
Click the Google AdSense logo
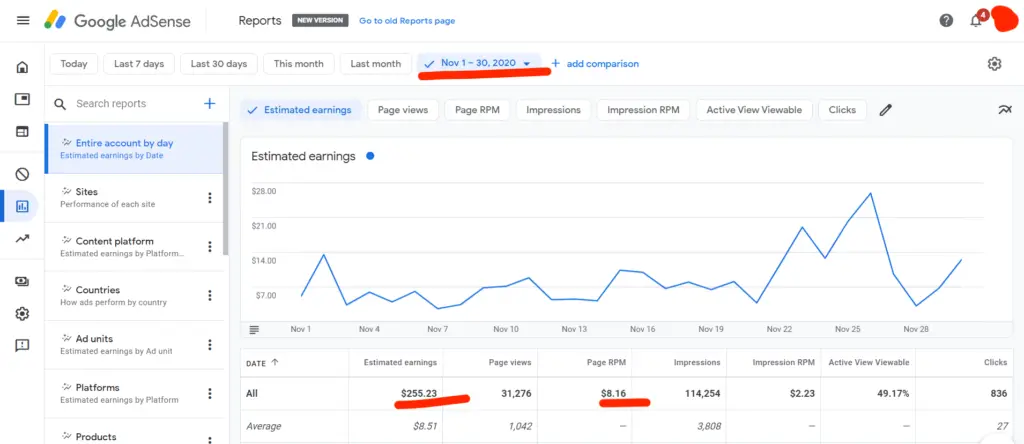click(118, 21)
